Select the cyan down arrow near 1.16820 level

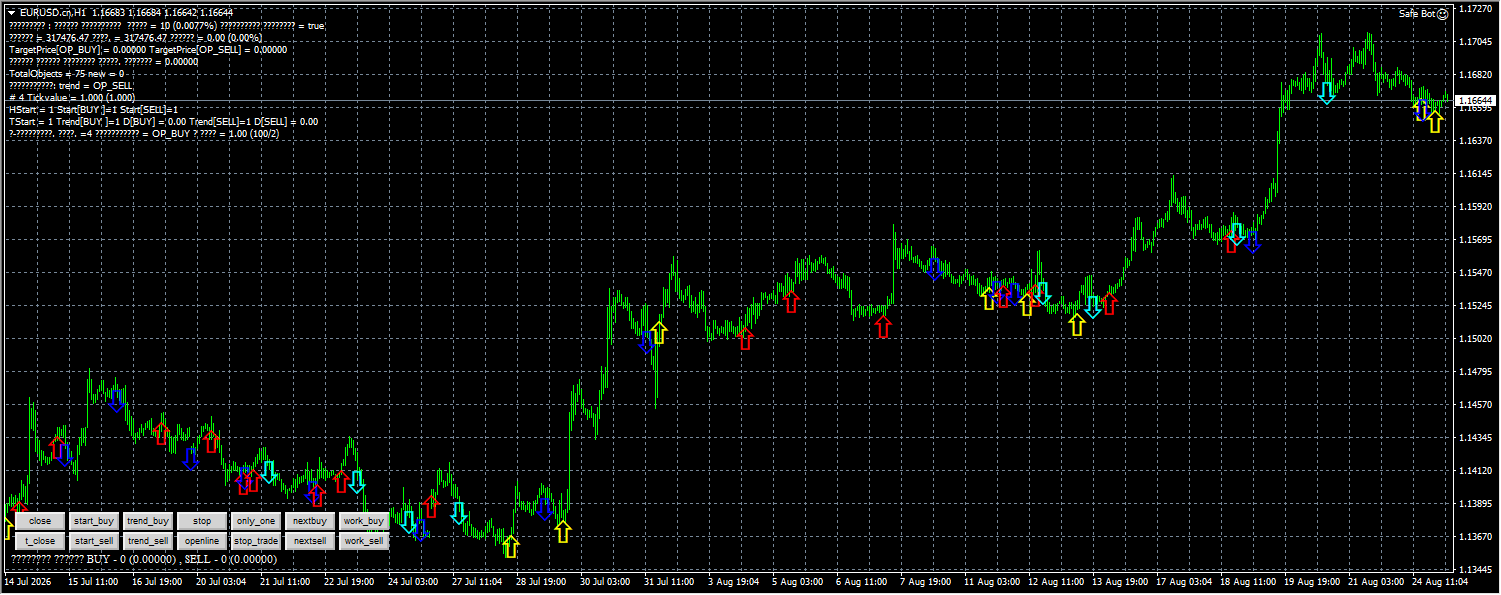point(1327,93)
